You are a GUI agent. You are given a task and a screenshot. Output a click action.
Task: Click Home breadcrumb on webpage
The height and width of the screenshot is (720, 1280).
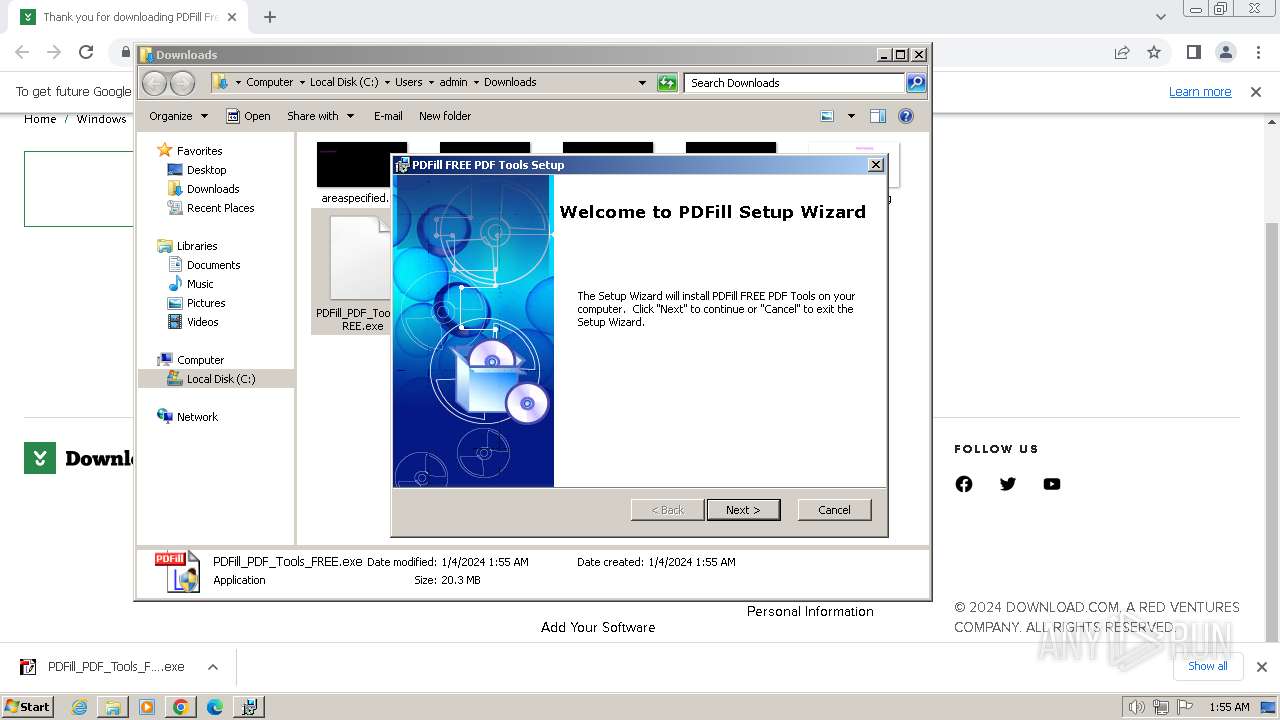(40, 119)
